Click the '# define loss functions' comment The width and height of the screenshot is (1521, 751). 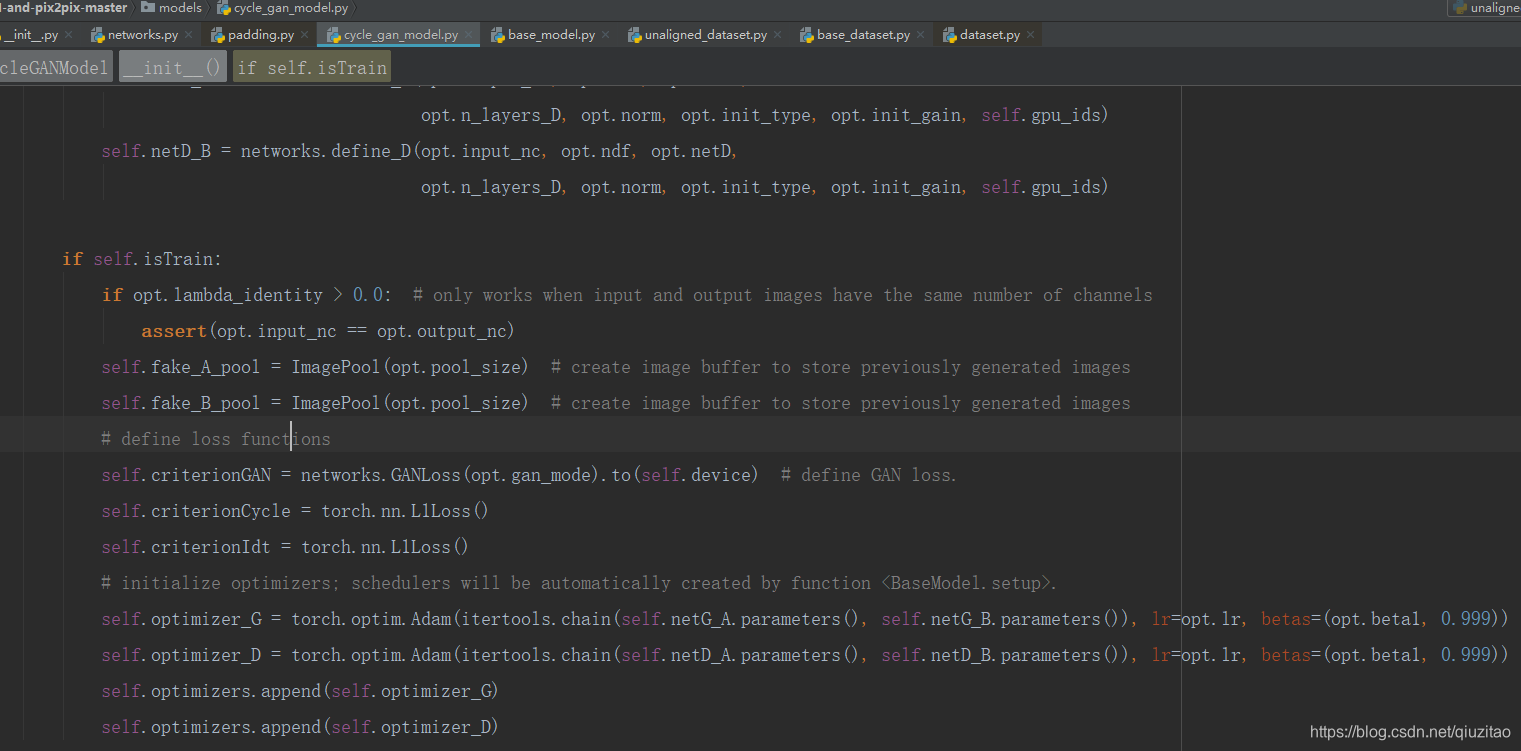(x=216, y=439)
